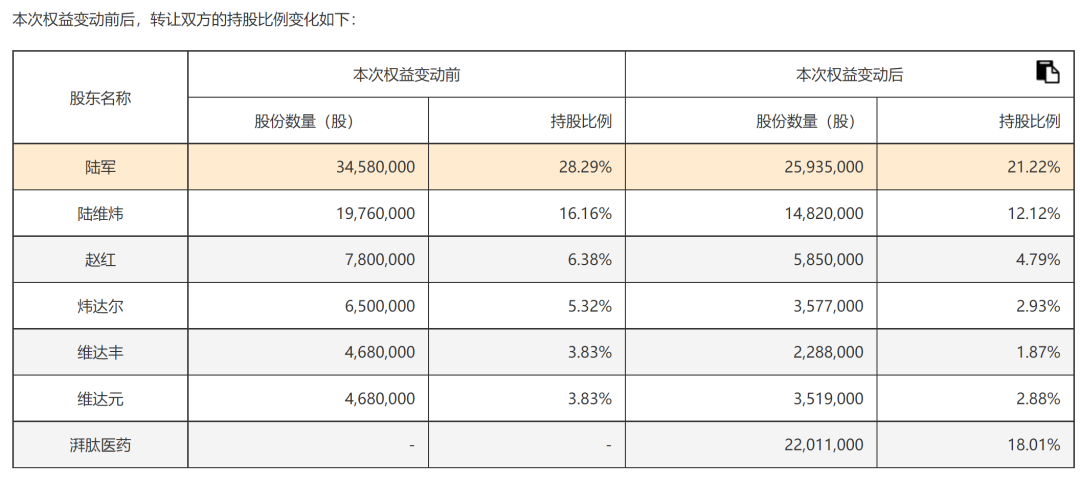Click the 维达元 shareholder cell
This screenshot has height=482, width=1080.
101,398
